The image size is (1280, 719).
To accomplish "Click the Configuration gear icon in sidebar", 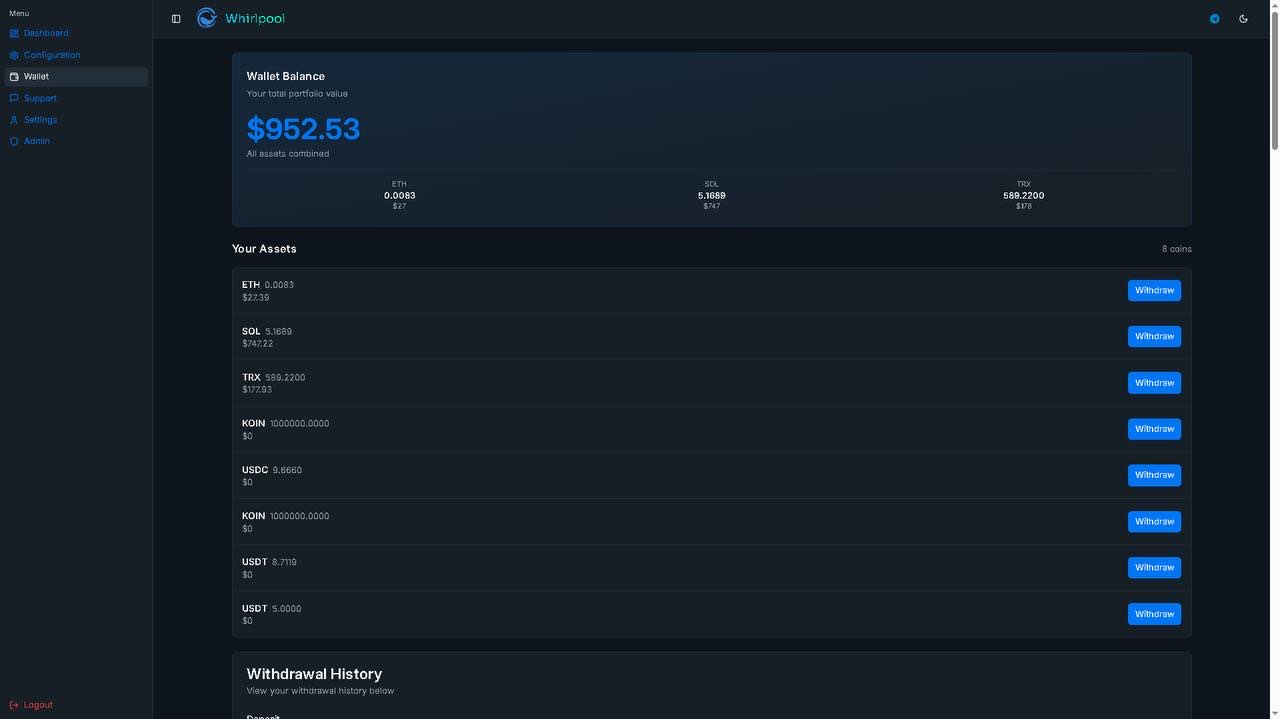I will point(14,56).
